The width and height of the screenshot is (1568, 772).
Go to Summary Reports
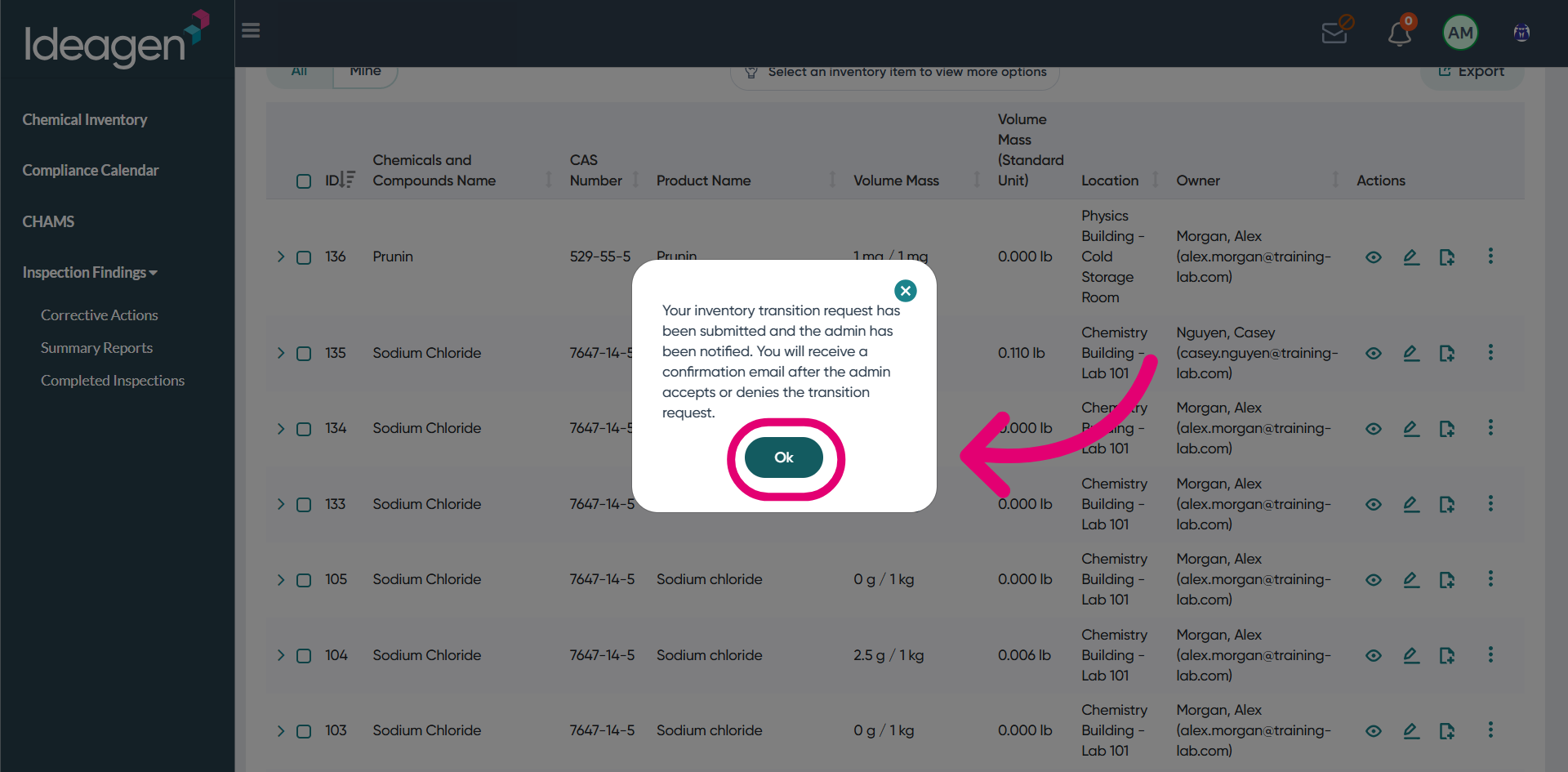(x=97, y=348)
